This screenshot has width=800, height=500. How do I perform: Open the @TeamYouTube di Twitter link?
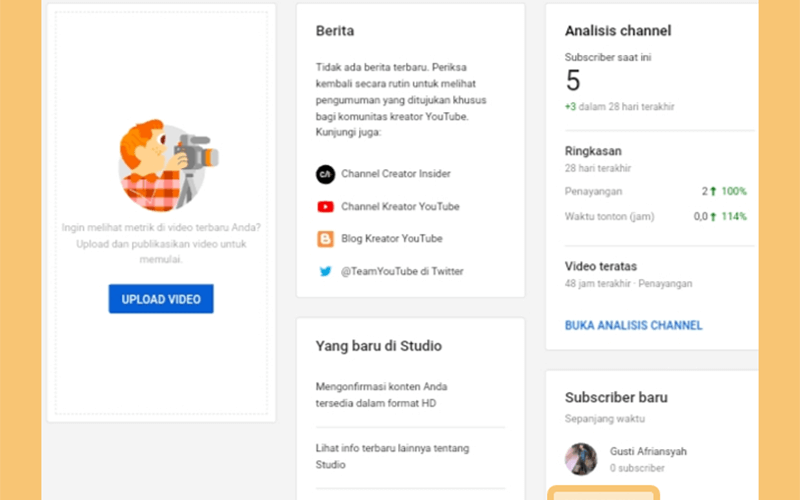[402, 271]
